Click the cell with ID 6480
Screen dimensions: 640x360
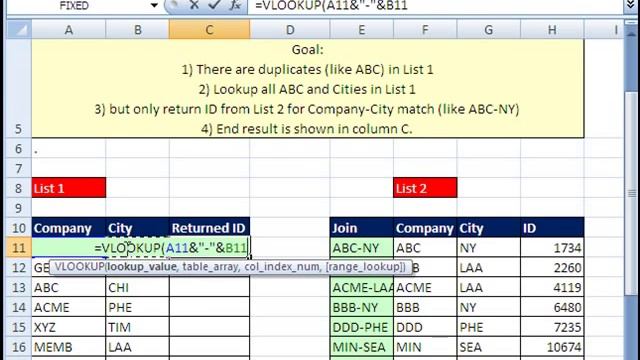(552, 307)
